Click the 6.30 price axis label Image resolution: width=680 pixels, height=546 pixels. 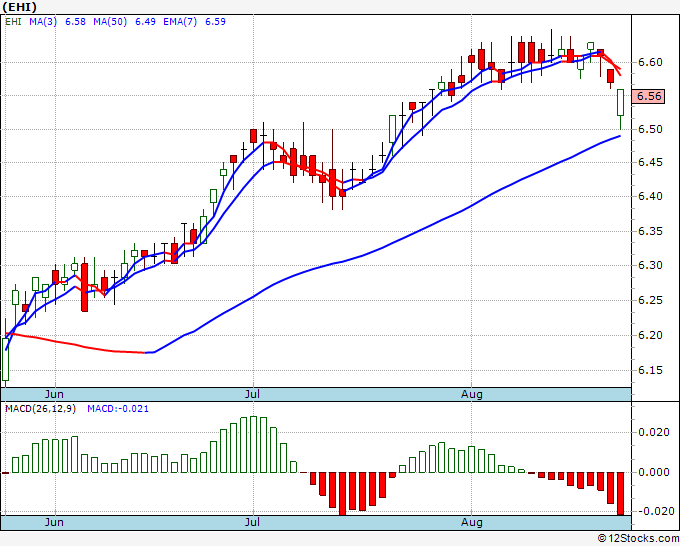(x=650, y=265)
